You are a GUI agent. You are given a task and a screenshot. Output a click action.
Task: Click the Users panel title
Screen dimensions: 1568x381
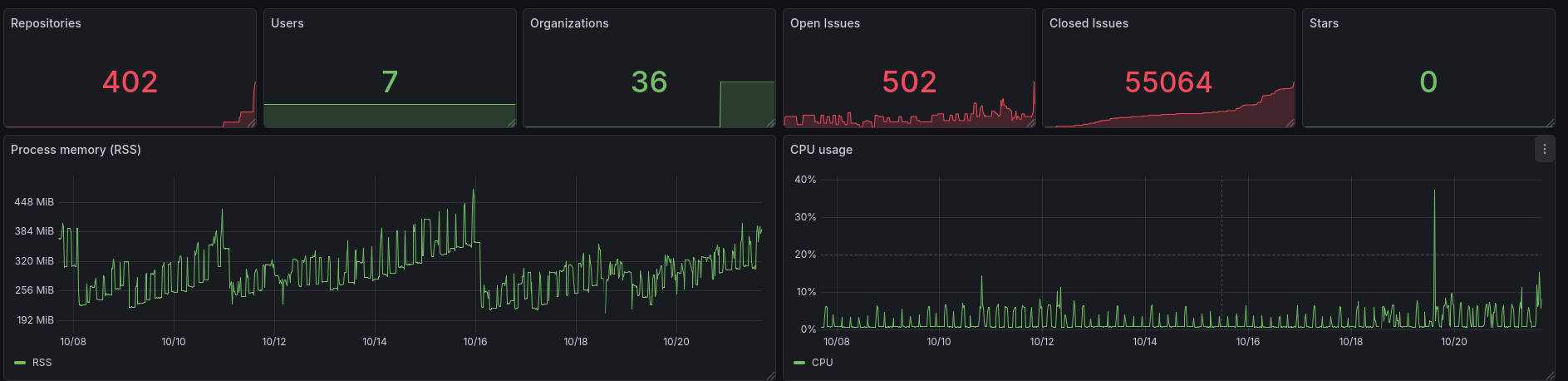click(288, 23)
